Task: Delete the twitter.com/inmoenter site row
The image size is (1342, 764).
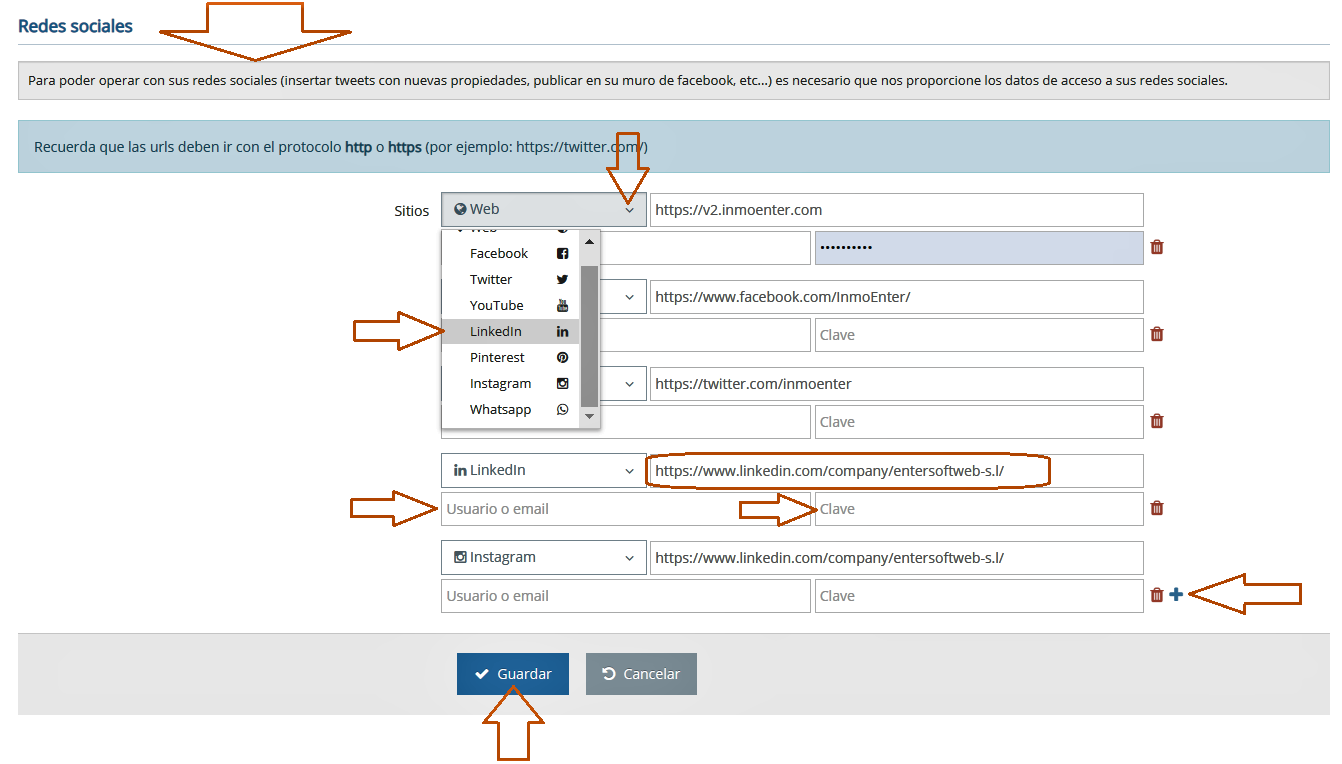Action: [1157, 421]
